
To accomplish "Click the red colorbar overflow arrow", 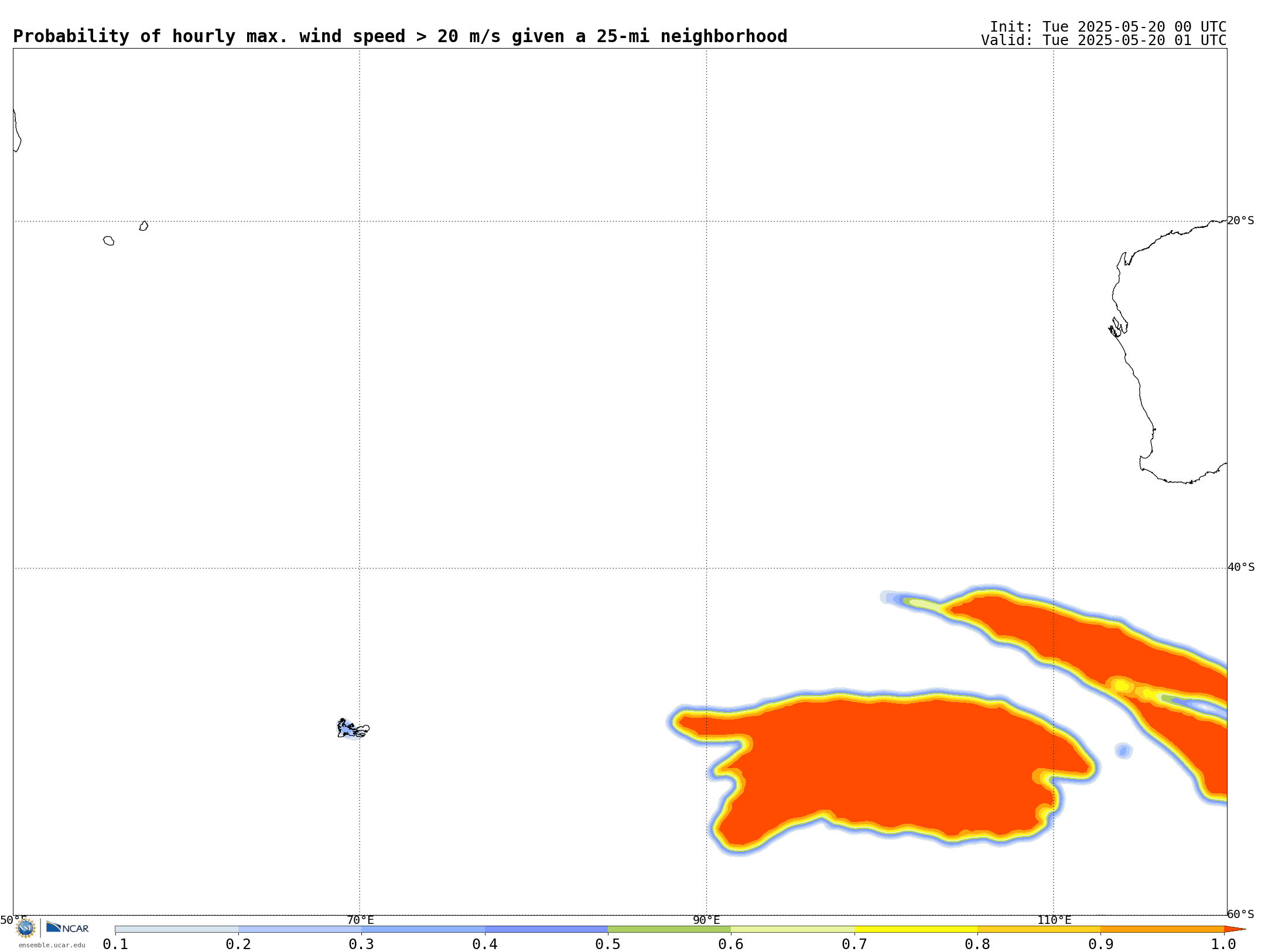I will click(x=1235, y=929).
